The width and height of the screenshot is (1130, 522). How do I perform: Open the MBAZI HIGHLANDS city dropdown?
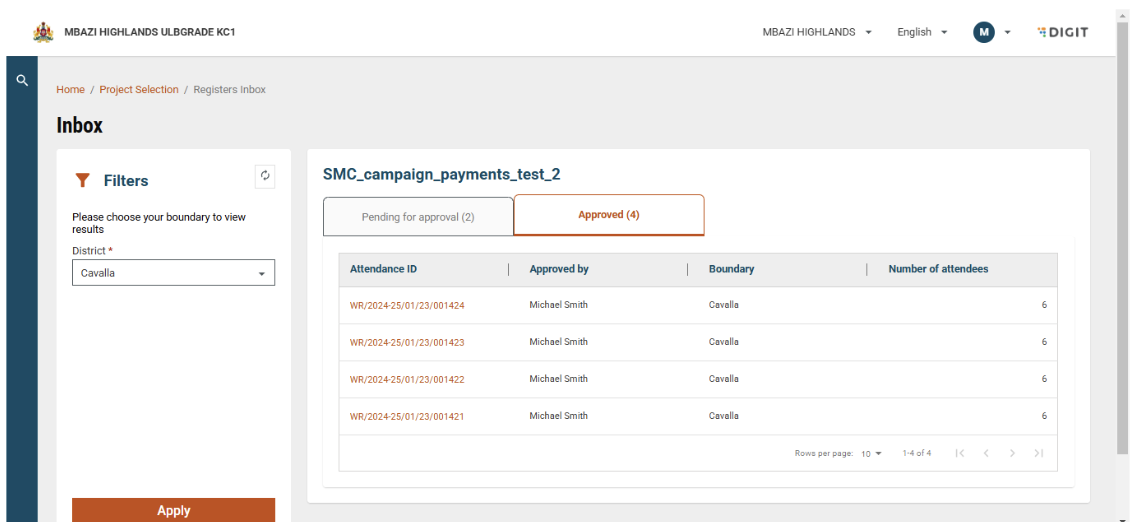[x=817, y=32]
